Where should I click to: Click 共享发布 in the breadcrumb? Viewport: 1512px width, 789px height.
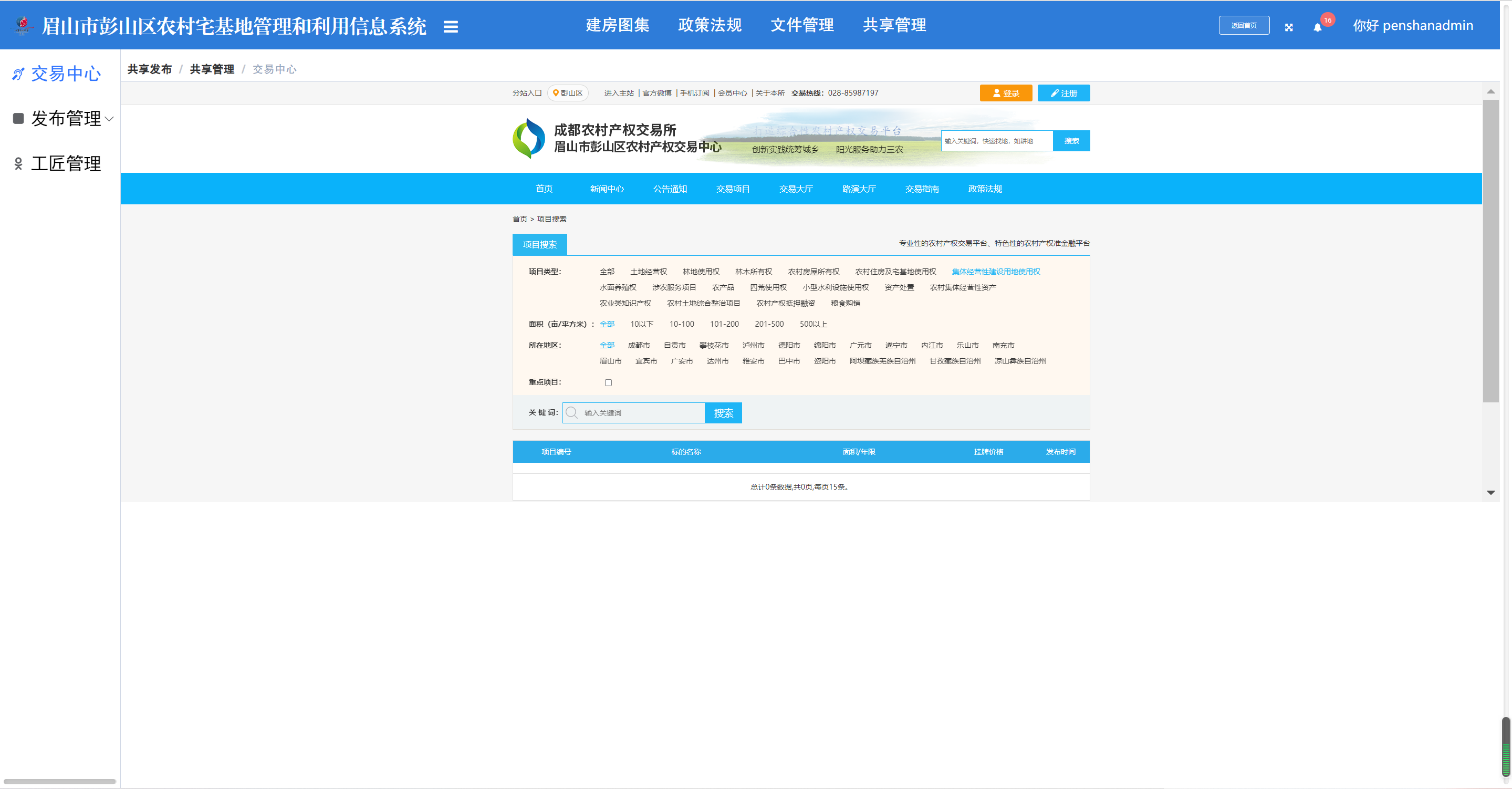point(150,69)
